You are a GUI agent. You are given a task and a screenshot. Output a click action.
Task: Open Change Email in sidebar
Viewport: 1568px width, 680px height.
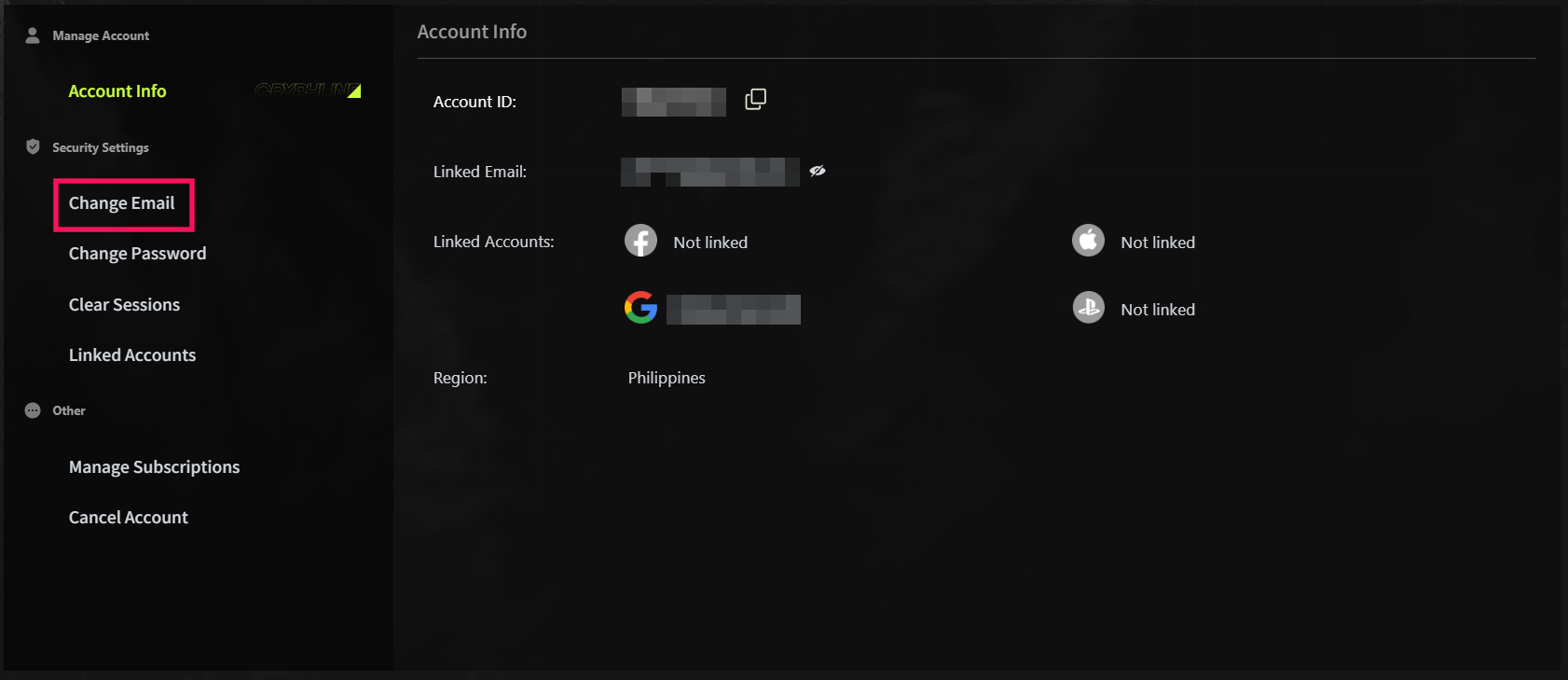(x=121, y=203)
